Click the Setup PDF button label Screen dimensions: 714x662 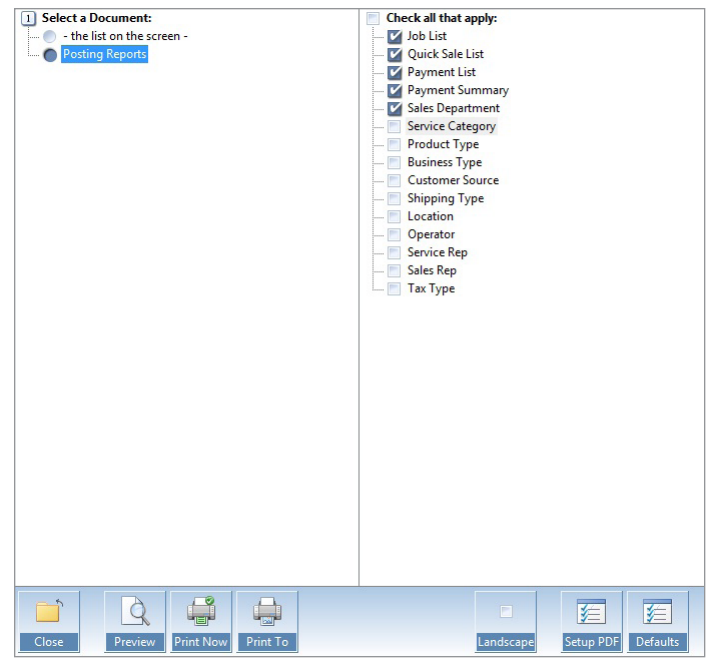tap(592, 642)
